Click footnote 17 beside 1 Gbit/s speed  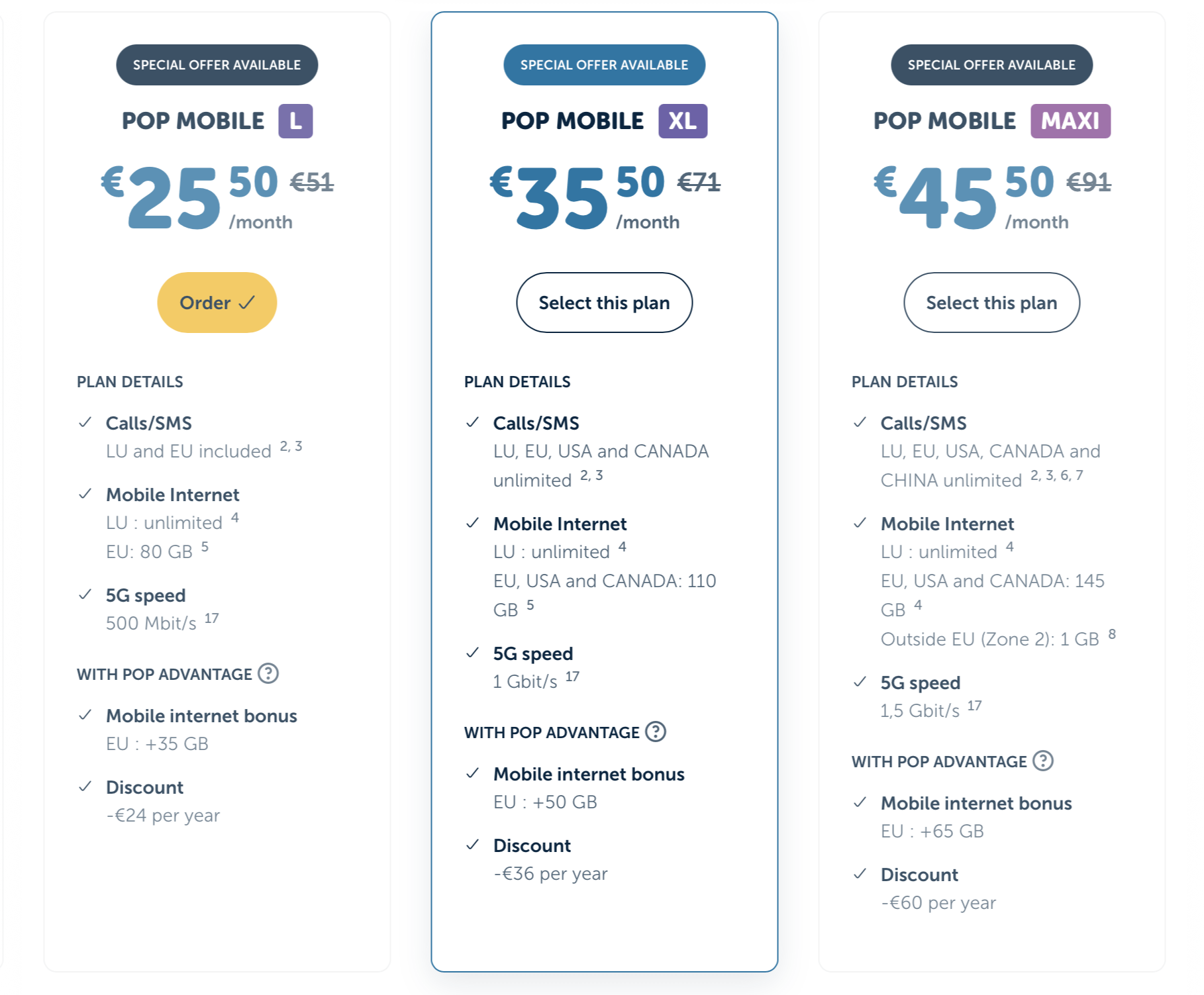[x=572, y=677]
